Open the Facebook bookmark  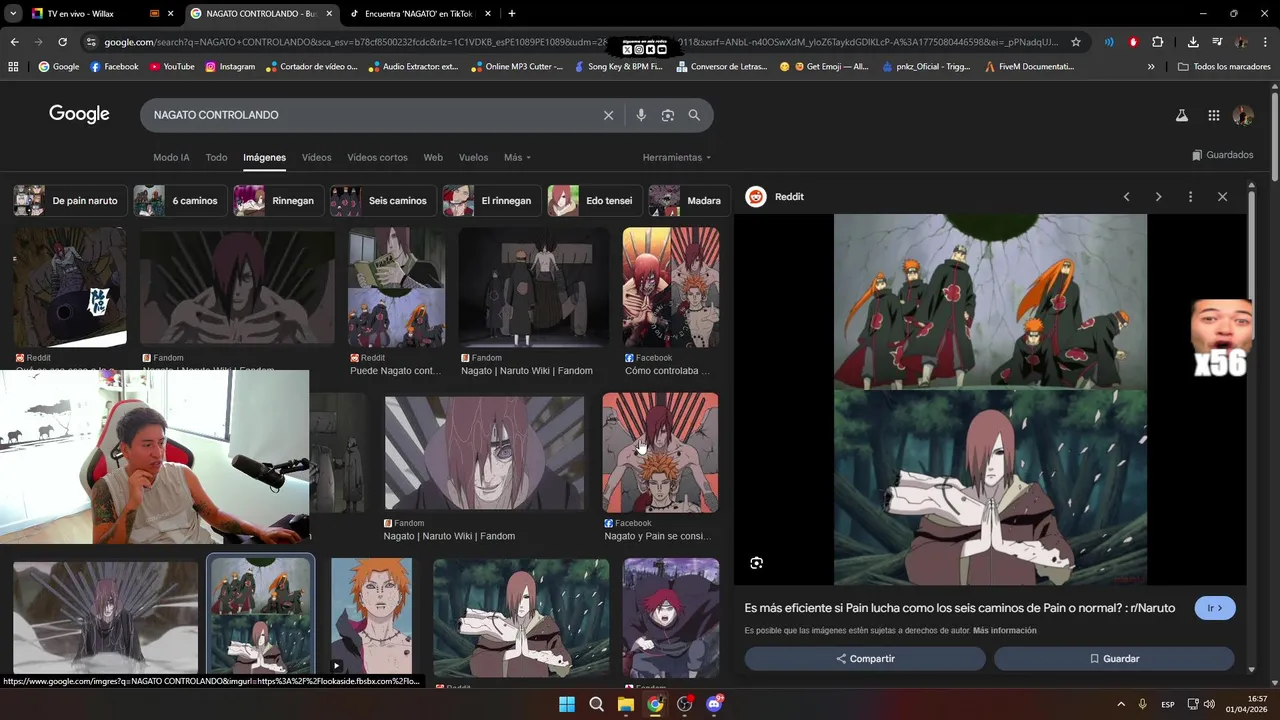pos(114,67)
